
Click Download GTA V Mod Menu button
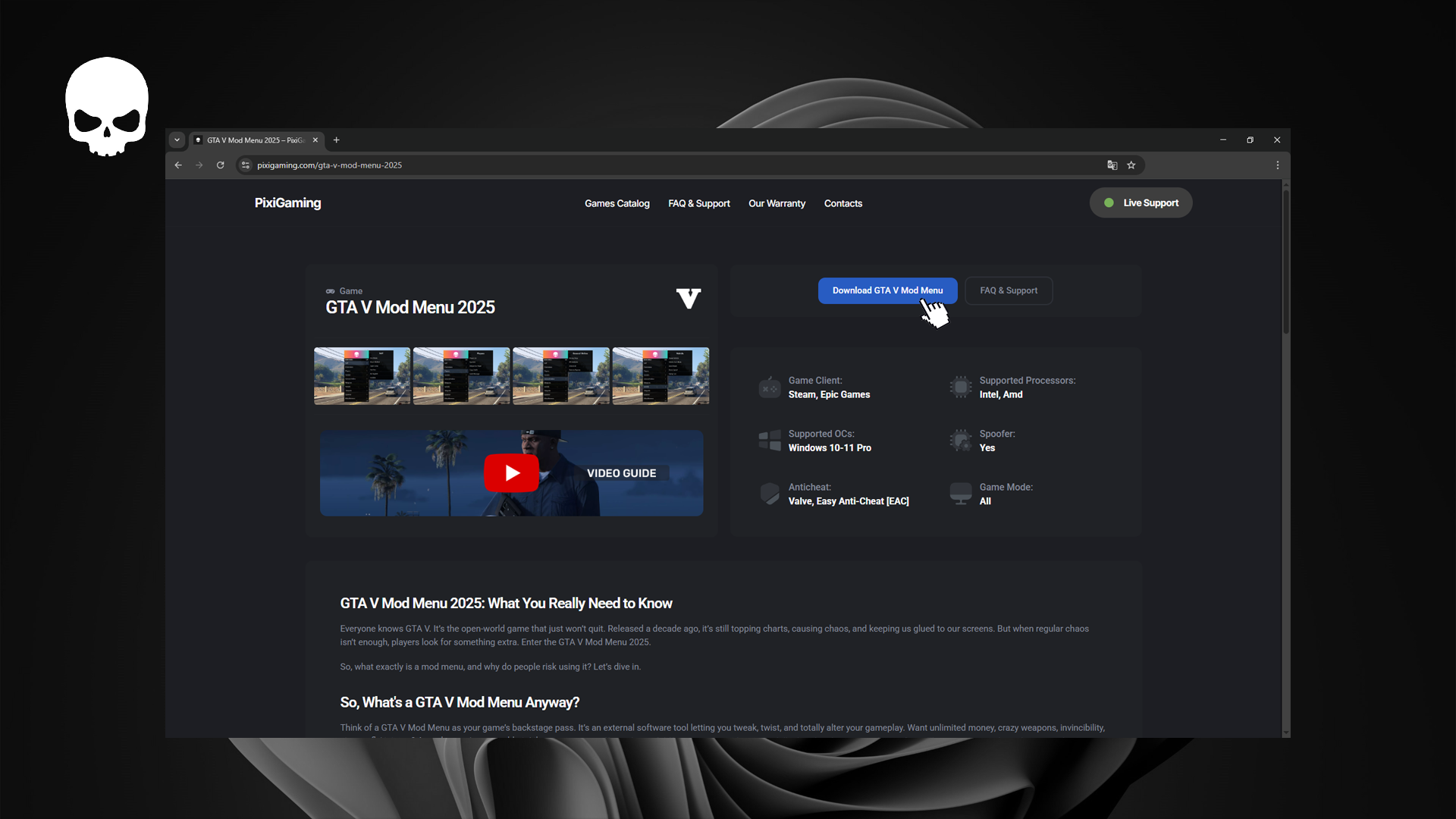[887, 290]
